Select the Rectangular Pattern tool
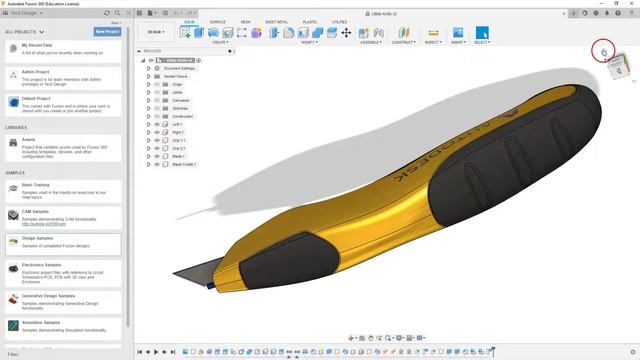This screenshot has height=360, width=640. click(242, 33)
